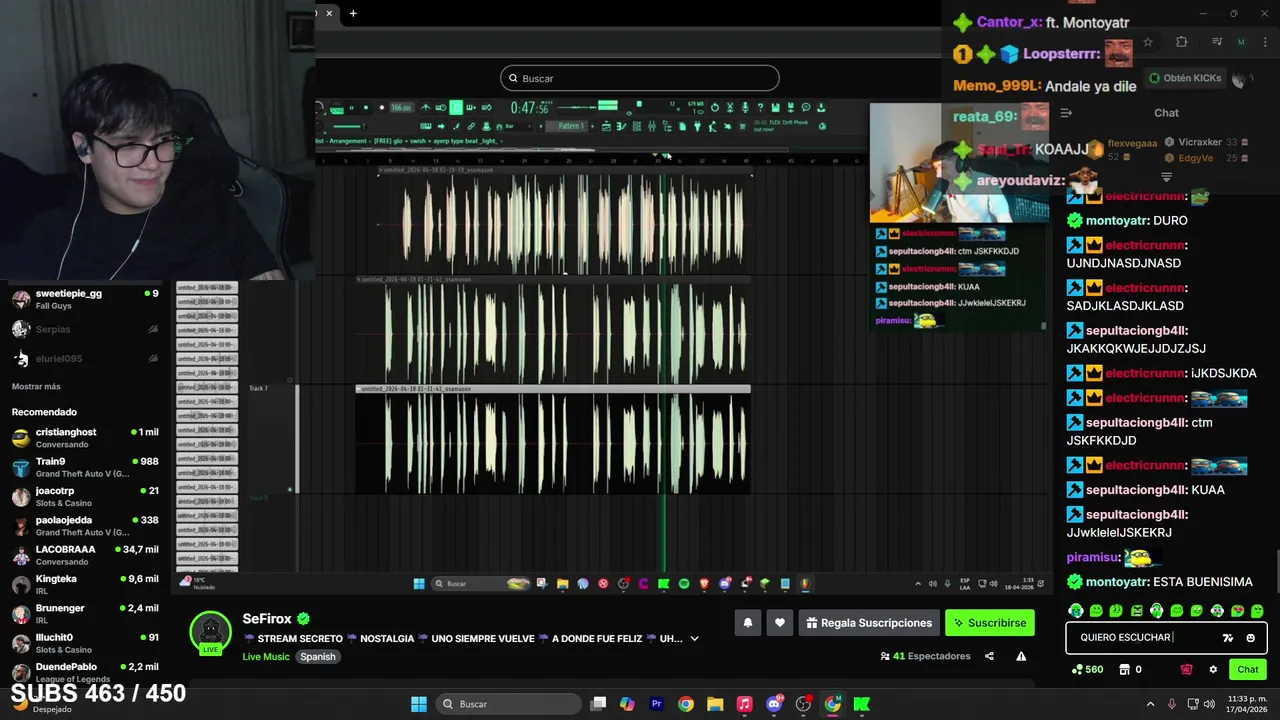Open joacotrp channel in sidebar
The image size is (1280, 720).
[85, 496]
